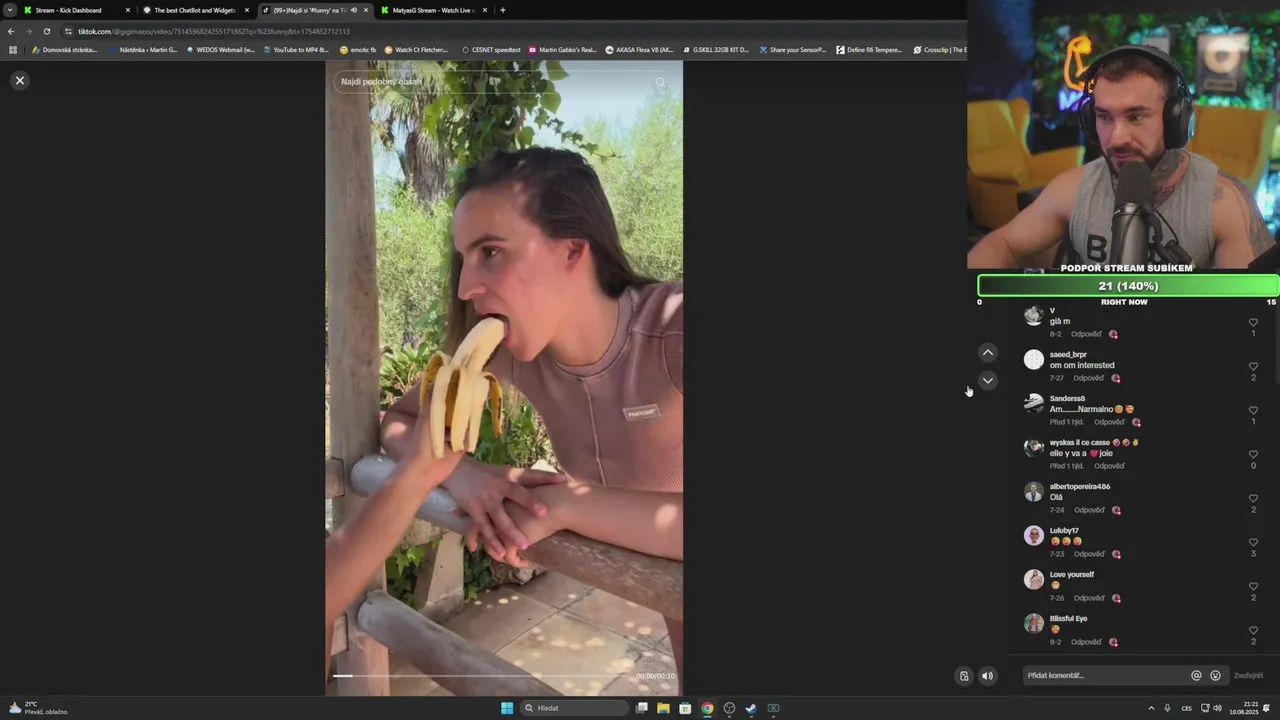Open File Explorer from the taskbar
The width and height of the screenshot is (1280, 720).
tap(663, 708)
